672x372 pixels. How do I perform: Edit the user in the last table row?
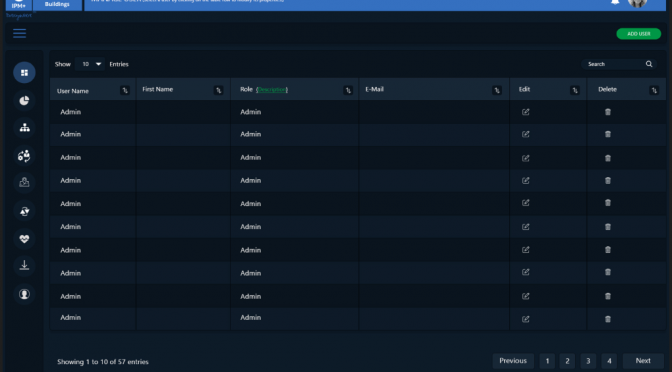tap(525, 319)
